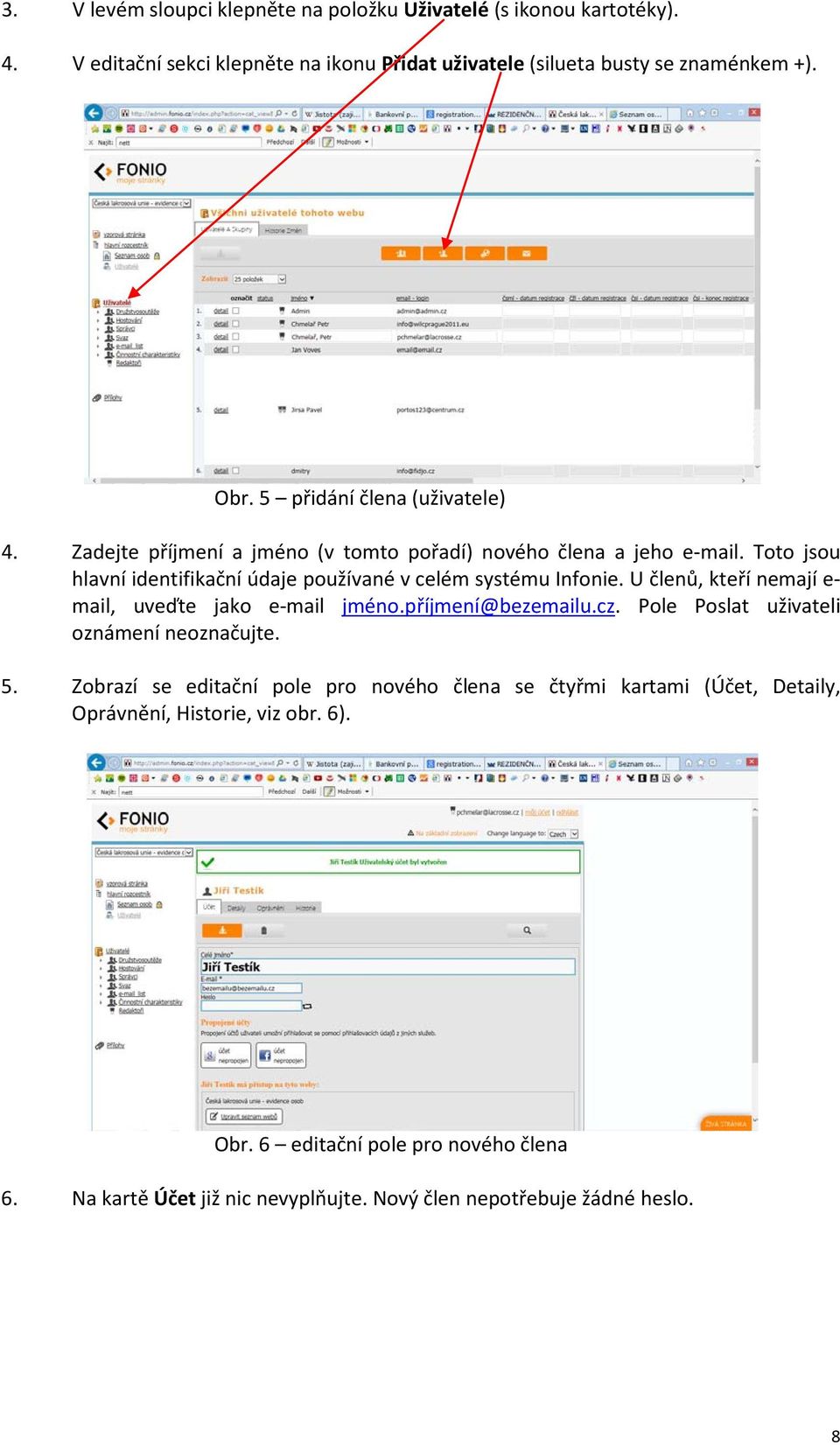Open the Česká lakrosová unie site dropdown in Obr. 6
The height and width of the screenshot is (1445, 840).
(144, 852)
